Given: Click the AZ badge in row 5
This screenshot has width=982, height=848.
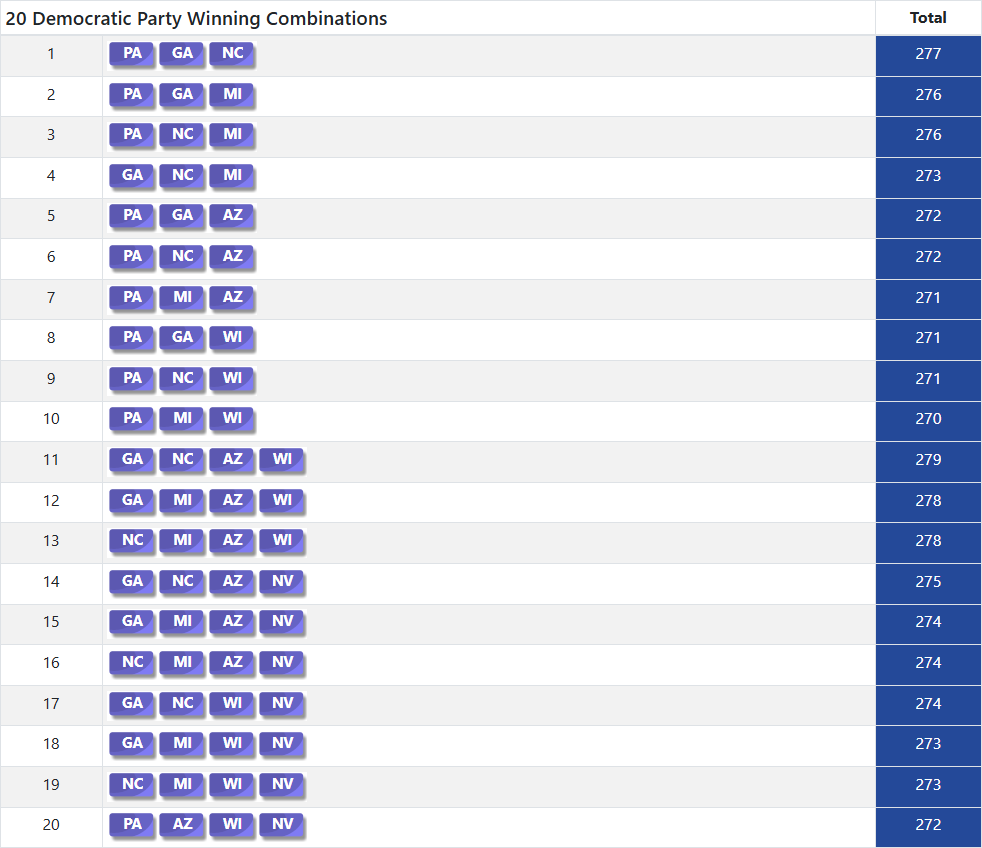Looking at the screenshot, I should tap(232, 215).
